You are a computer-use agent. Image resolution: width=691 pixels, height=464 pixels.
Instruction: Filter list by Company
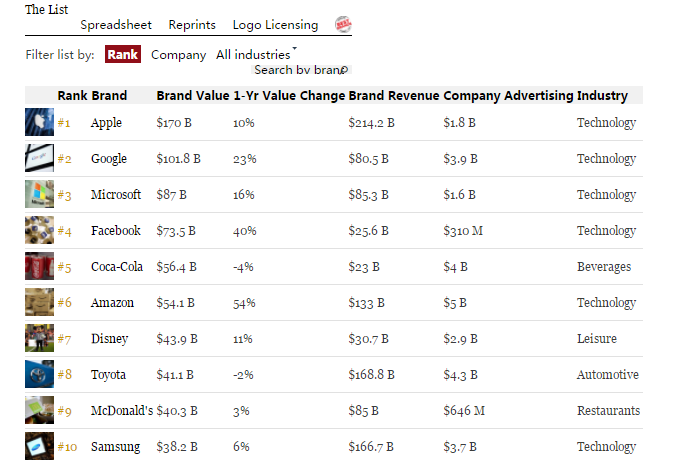point(178,55)
